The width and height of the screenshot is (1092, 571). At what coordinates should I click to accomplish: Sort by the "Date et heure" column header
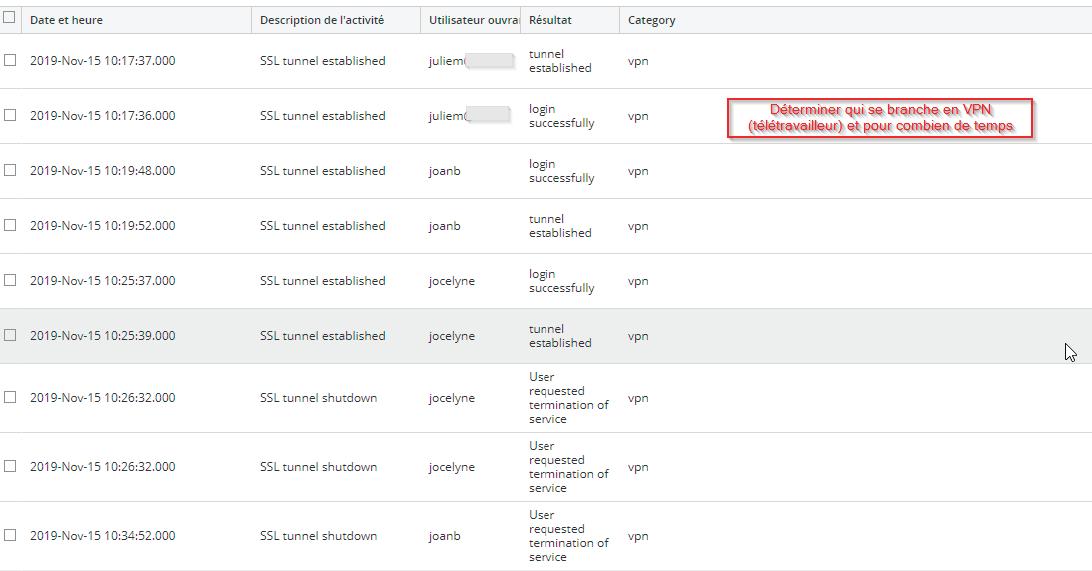[x=66, y=20]
